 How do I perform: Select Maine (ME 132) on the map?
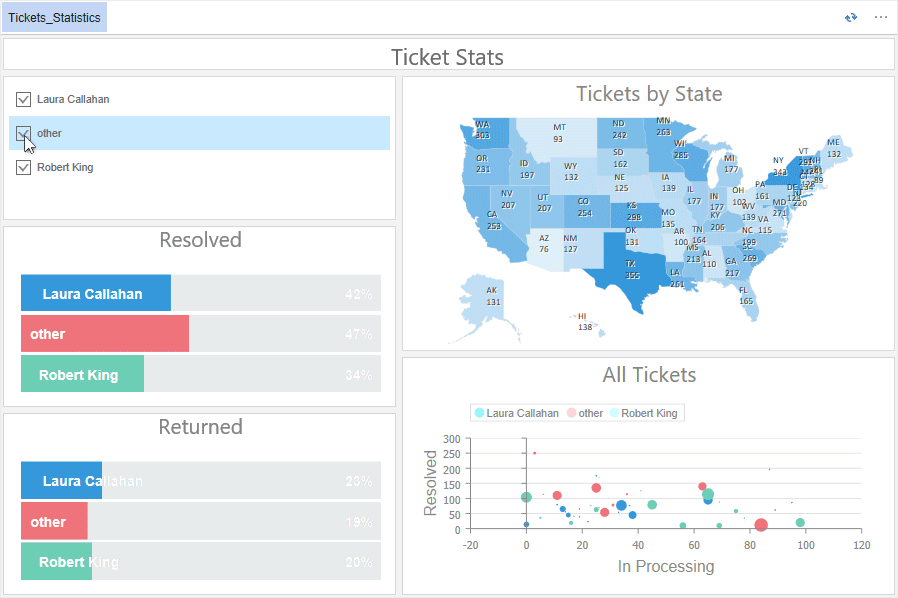point(834,148)
